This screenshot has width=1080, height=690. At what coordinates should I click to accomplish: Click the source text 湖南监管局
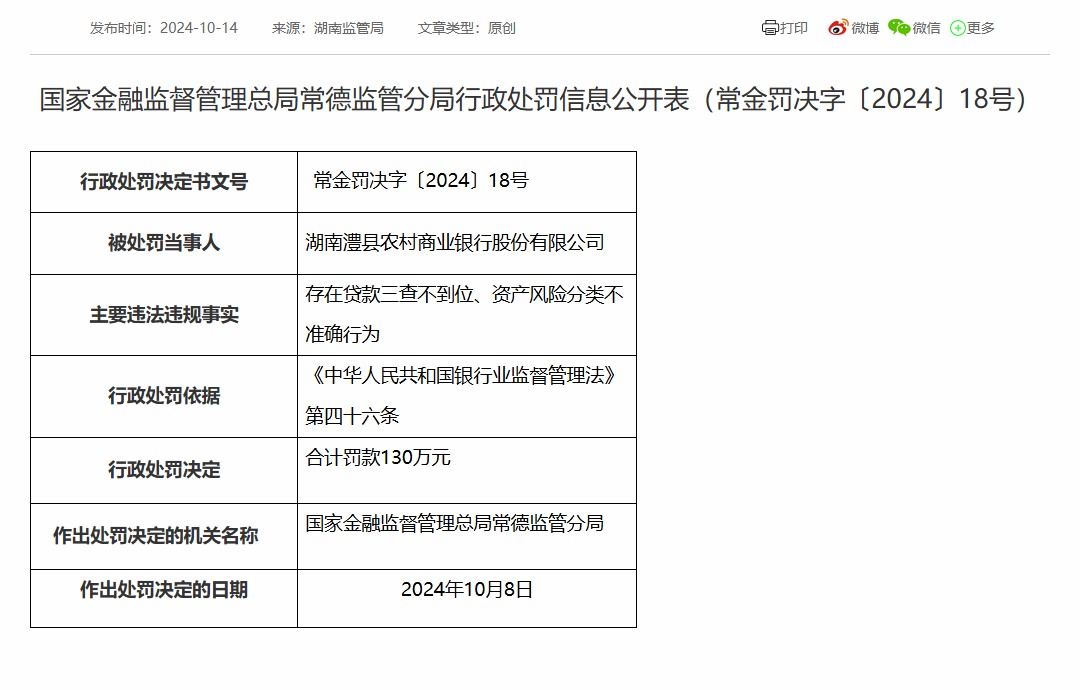(x=349, y=28)
